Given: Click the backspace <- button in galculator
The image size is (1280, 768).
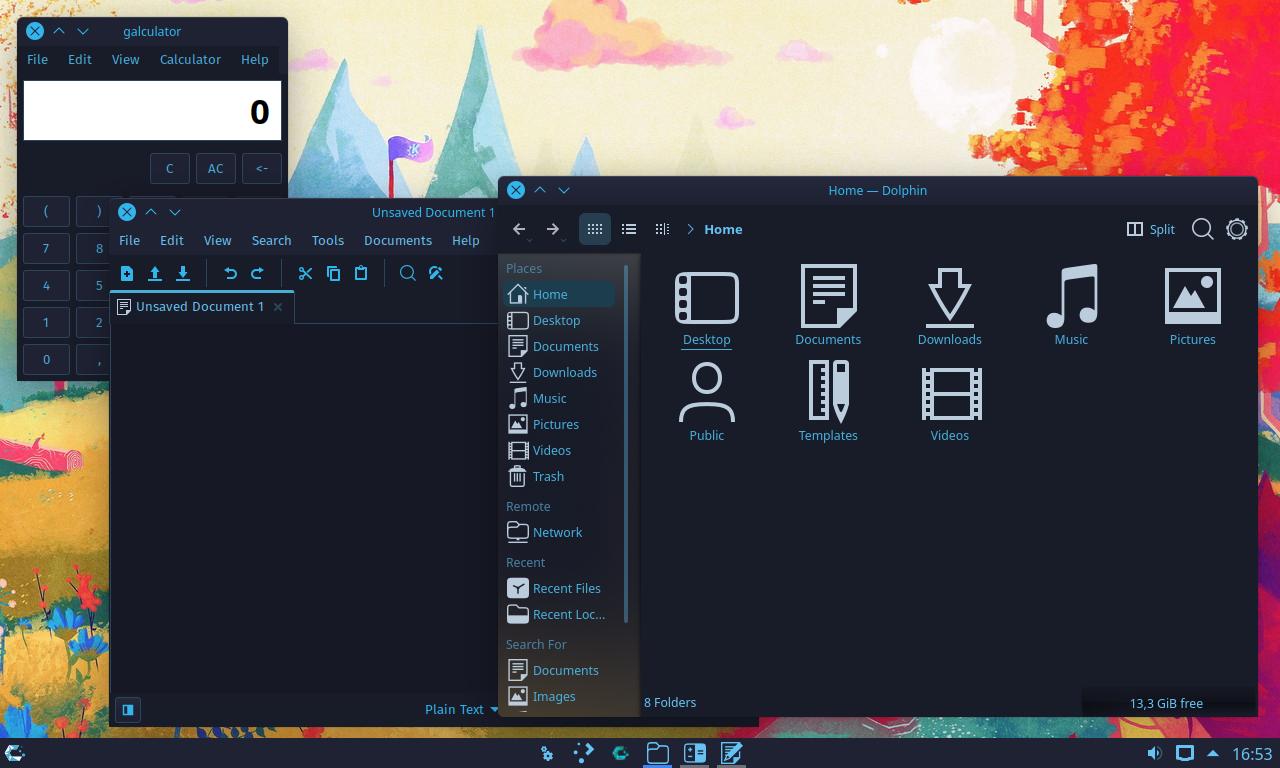Looking at the screenshot, I should pos(262,168).
